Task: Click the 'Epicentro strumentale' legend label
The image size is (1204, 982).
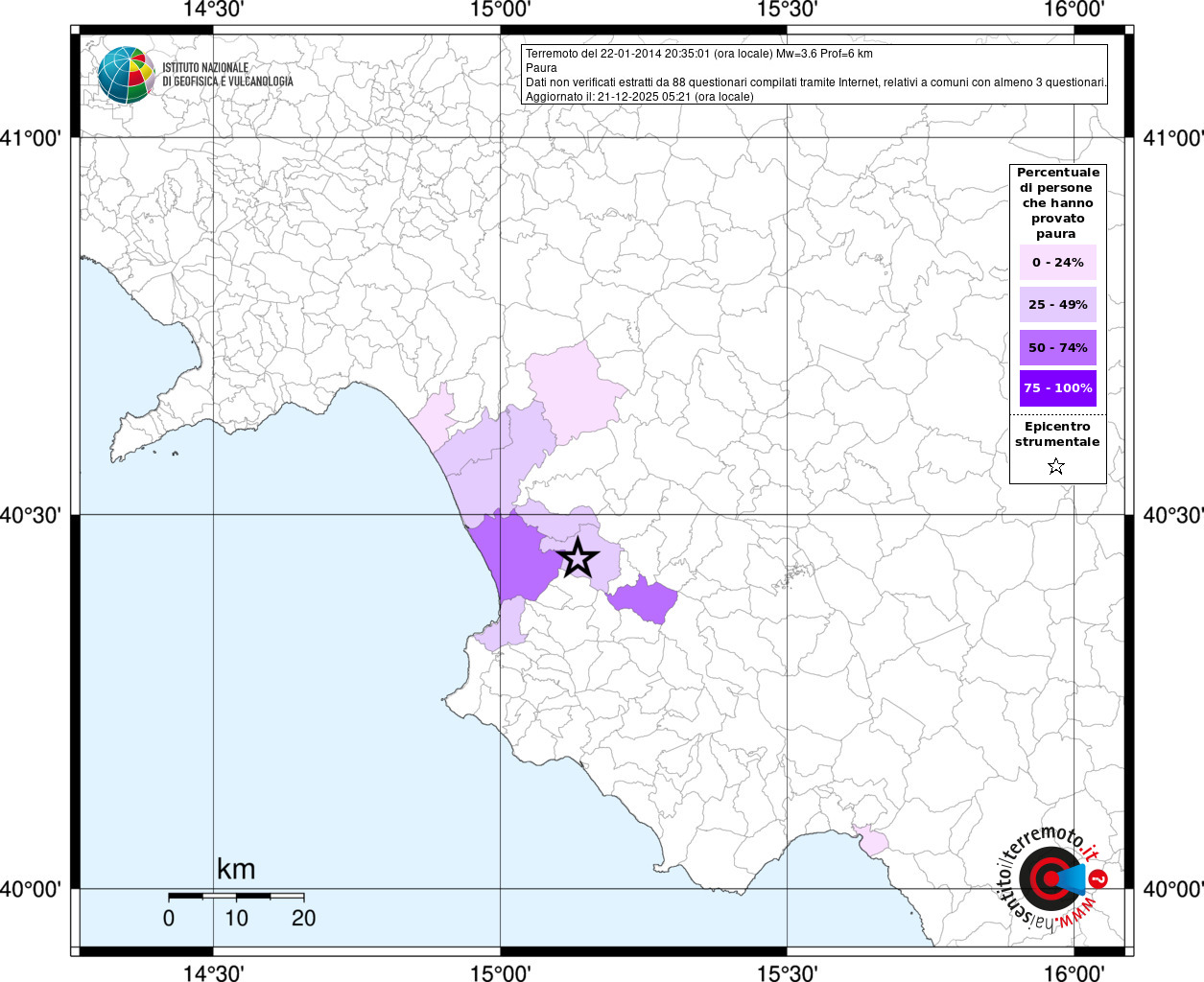Action: coord(1057,434)
